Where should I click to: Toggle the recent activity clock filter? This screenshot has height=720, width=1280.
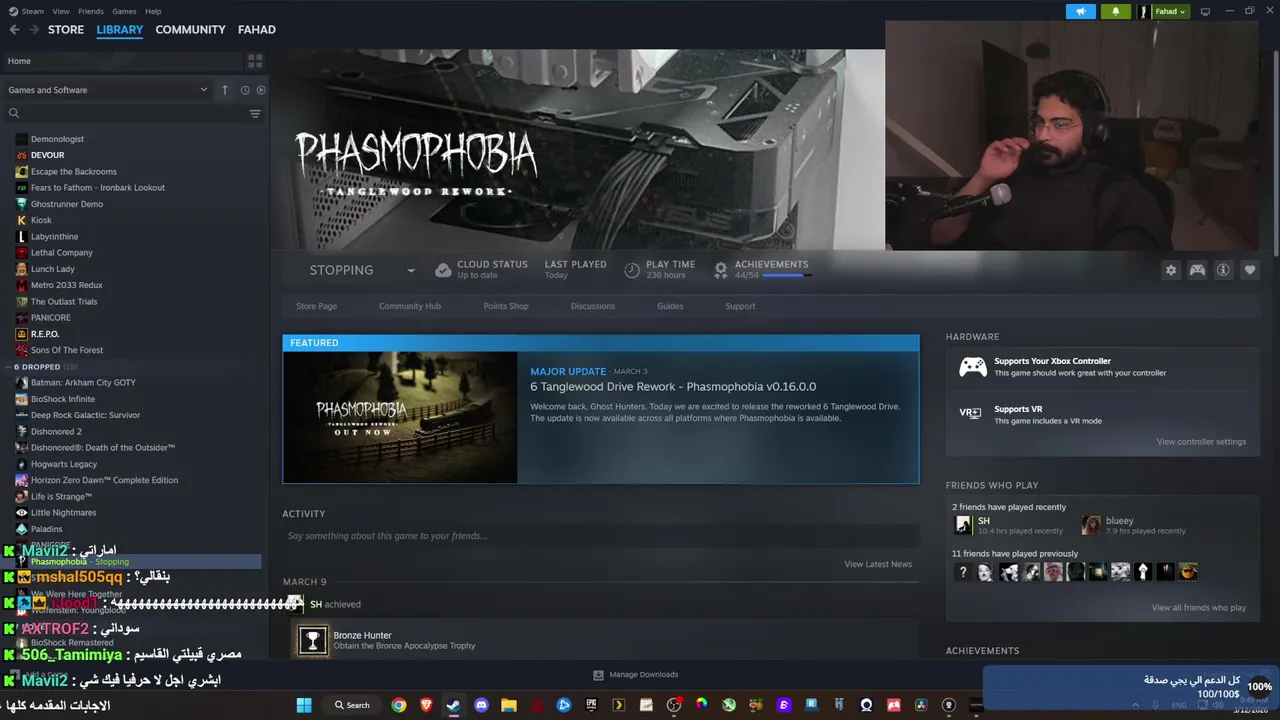click(245, 90)
